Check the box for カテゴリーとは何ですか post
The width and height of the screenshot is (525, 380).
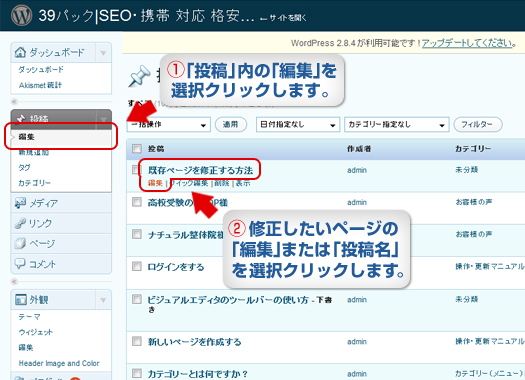pyautogui.click(x=137, y=373)
